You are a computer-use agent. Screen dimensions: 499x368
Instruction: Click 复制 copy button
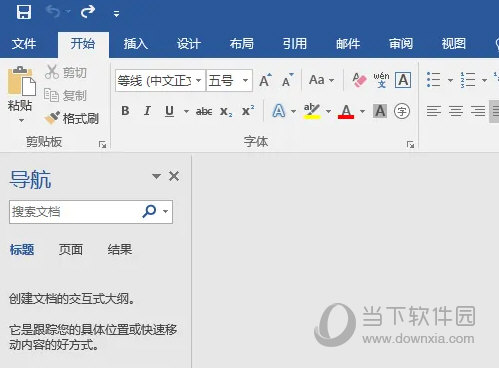[x=66, y=96]
